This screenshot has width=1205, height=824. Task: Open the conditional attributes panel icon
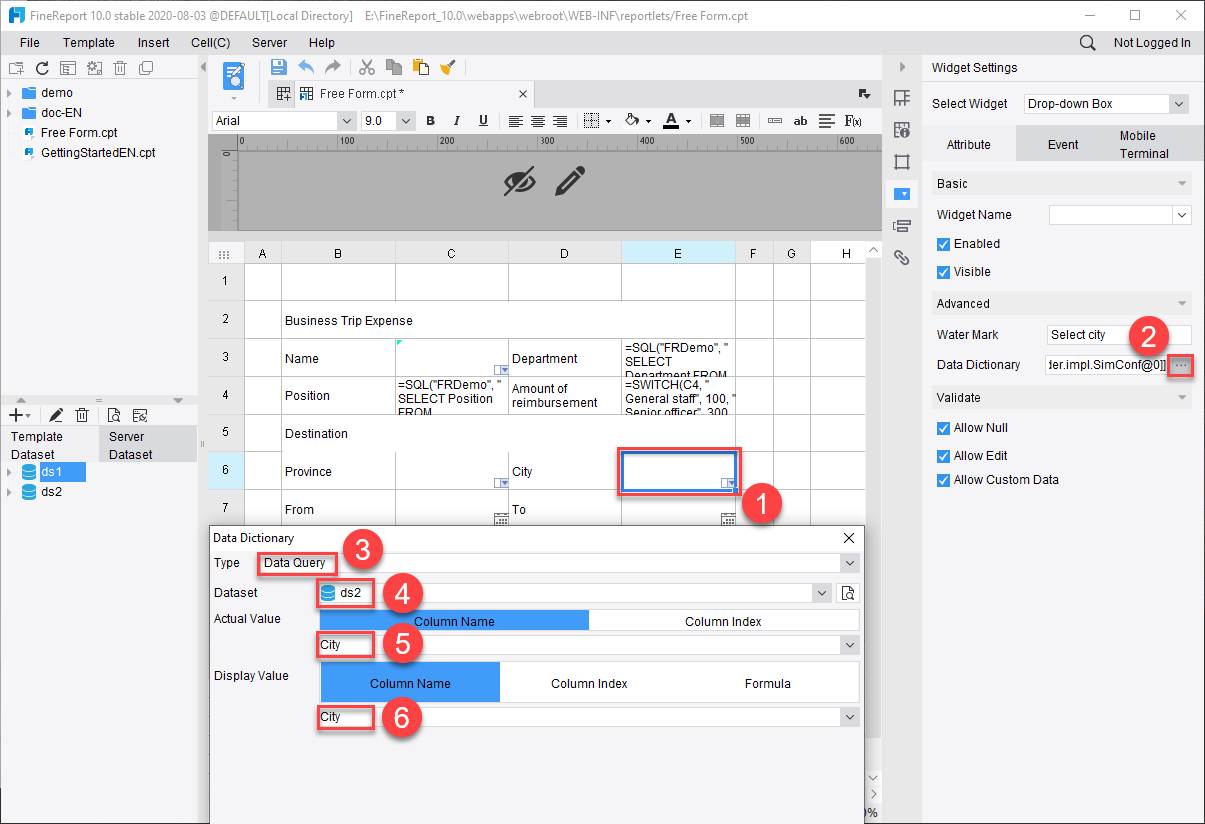click(x=902, y=226)
